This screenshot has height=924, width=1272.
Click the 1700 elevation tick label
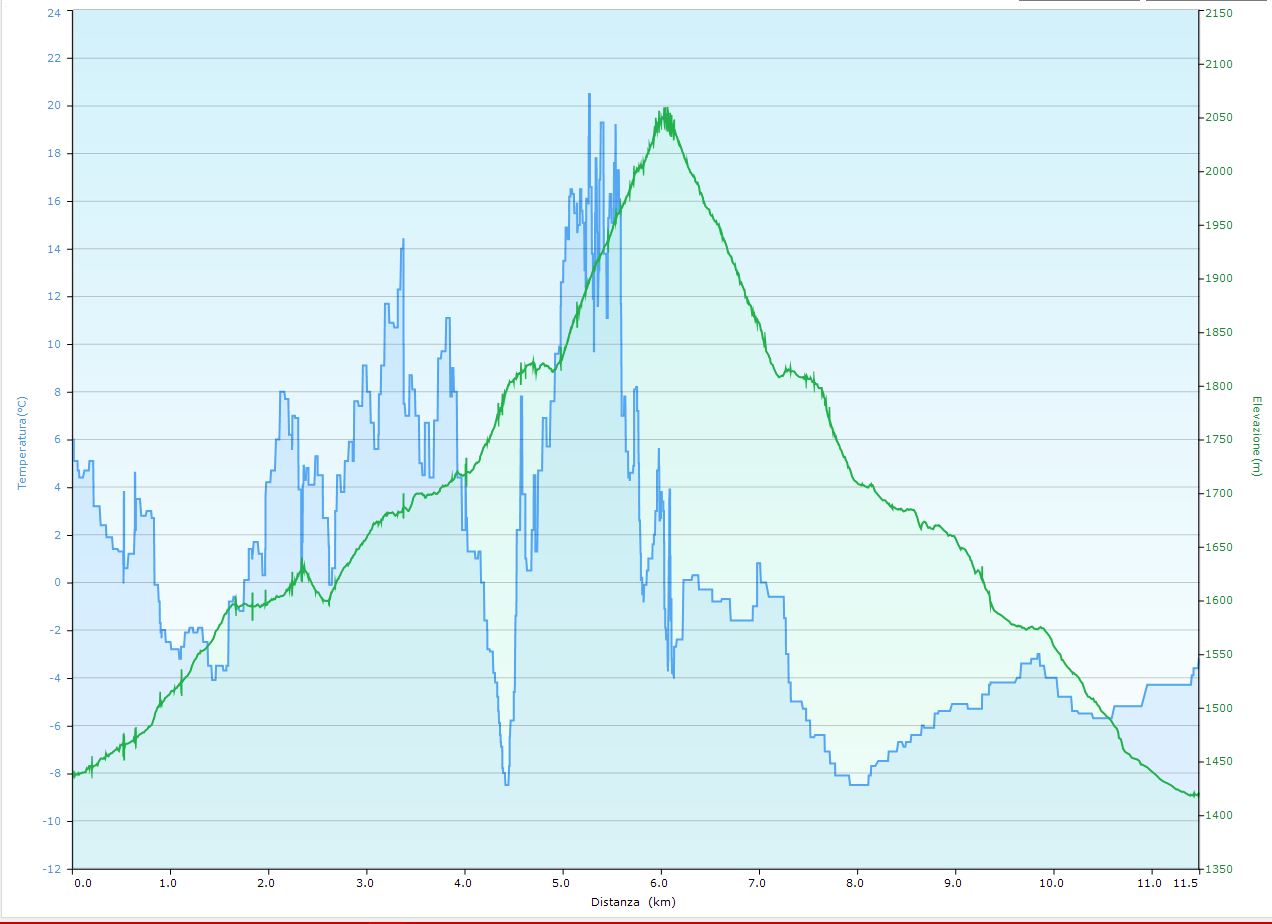pos(1218,493)
